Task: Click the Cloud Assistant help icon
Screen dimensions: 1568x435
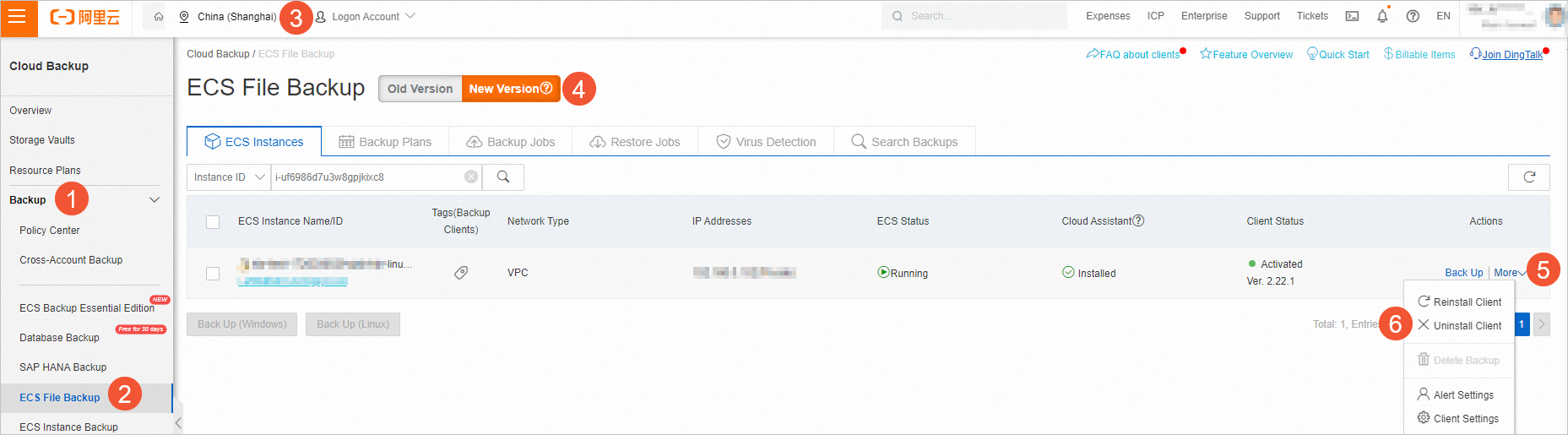Action: pos(1138,220)
